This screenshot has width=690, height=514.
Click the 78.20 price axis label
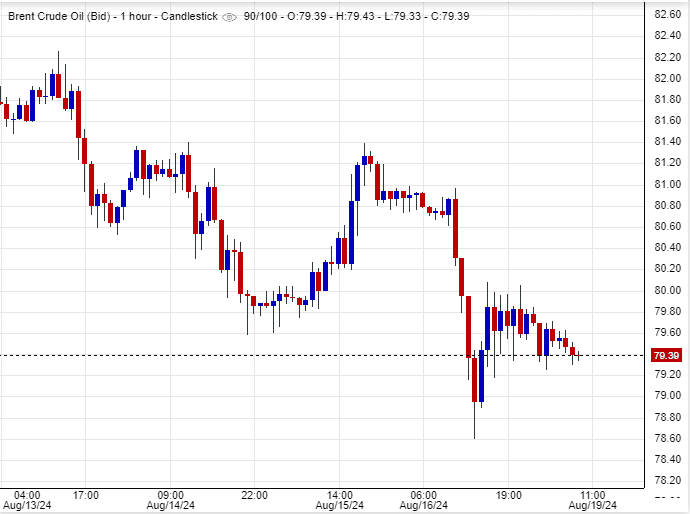point(667,480)
